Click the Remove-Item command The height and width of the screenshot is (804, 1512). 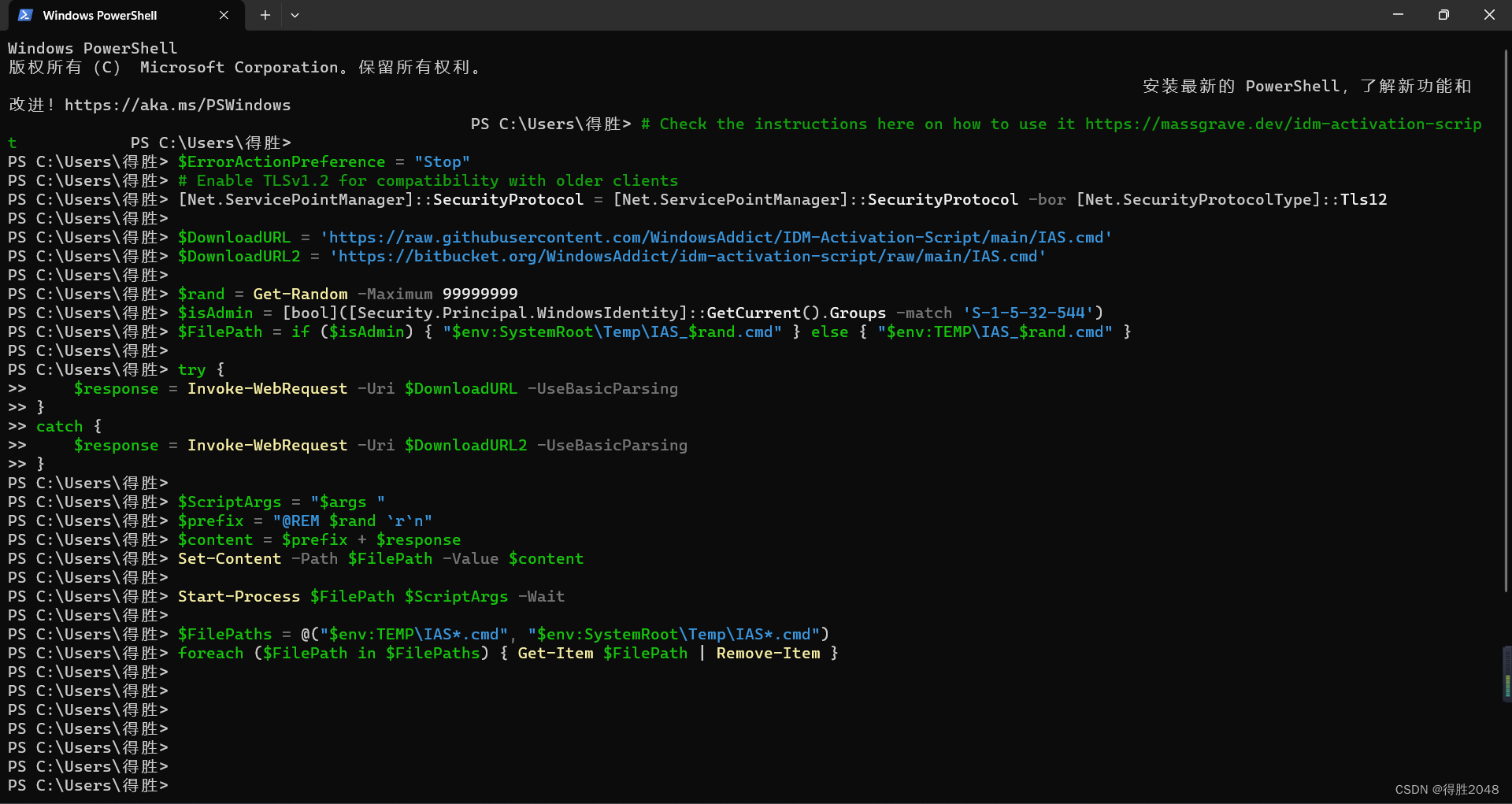pyautogui.click(x=768, y=653)
